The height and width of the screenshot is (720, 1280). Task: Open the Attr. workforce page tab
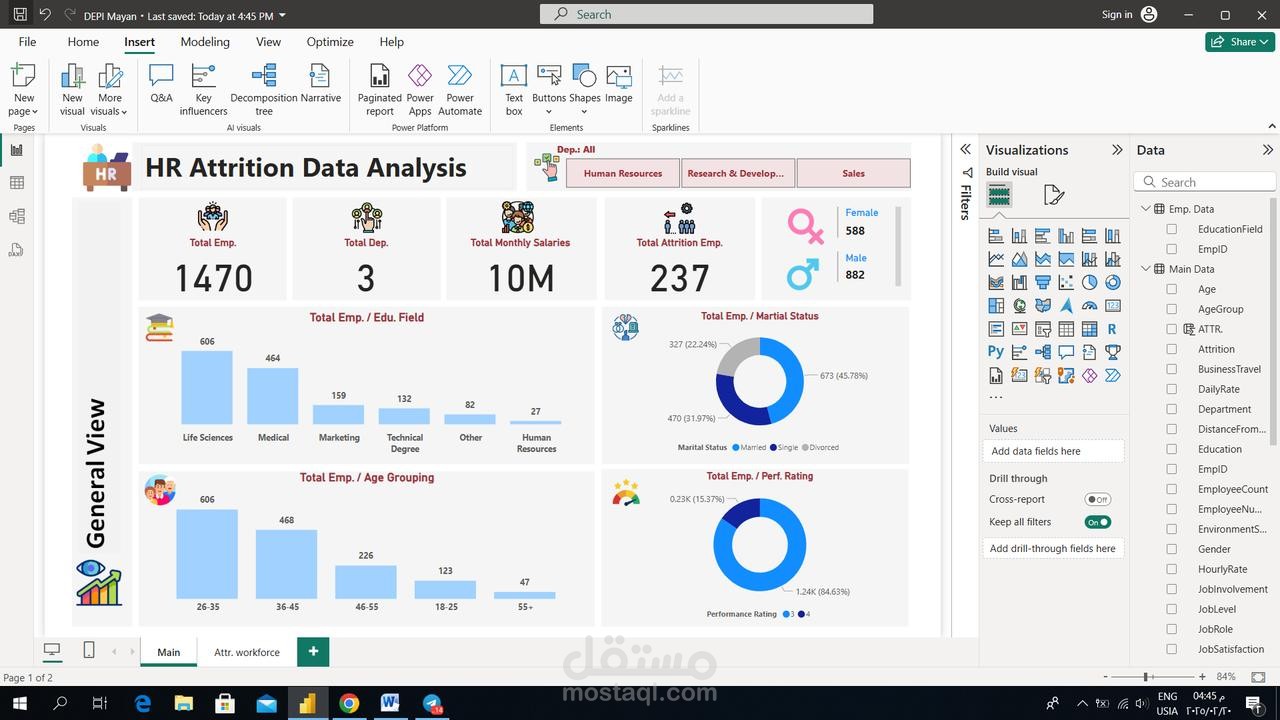tap(247, 652)
